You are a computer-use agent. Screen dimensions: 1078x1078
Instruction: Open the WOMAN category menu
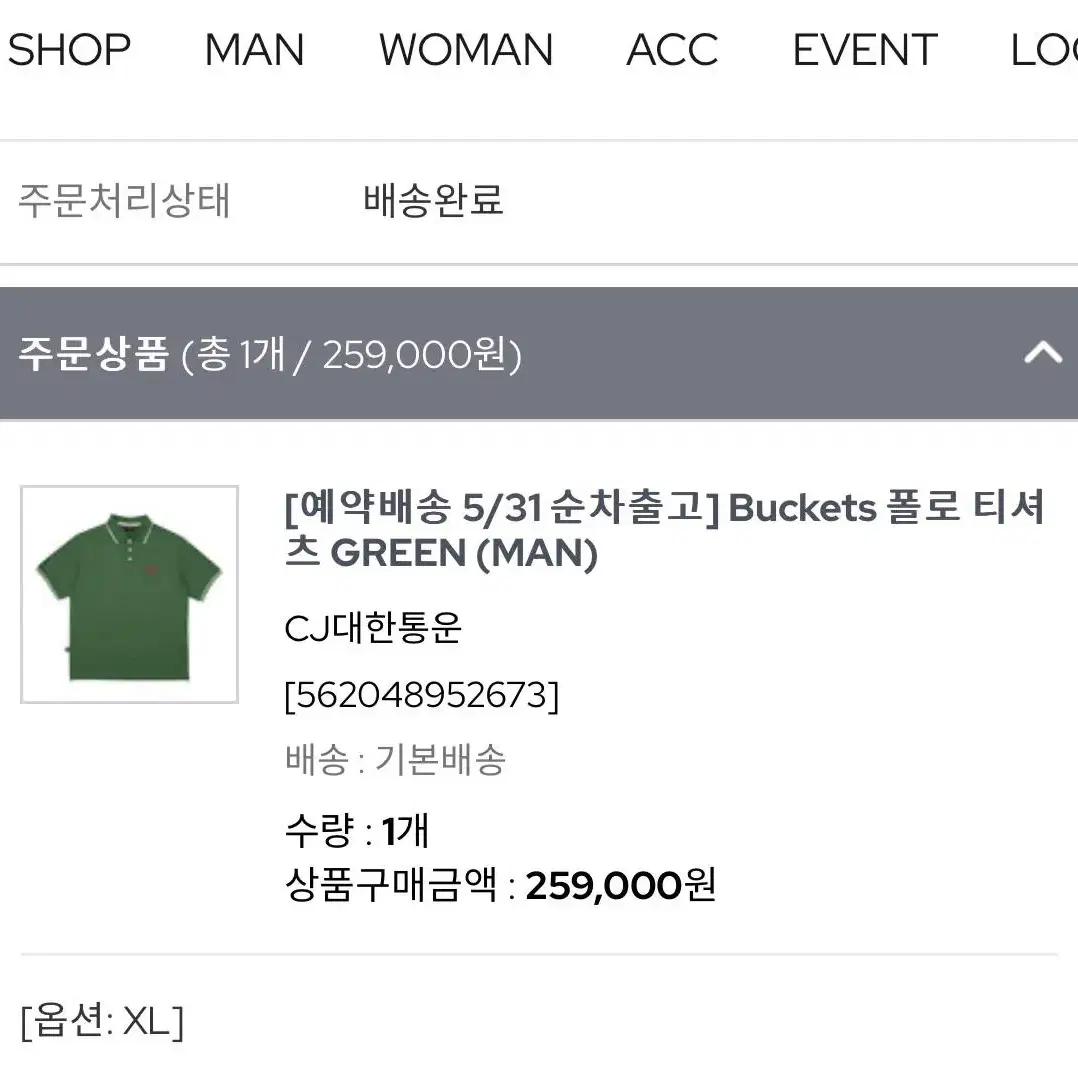pyautogui.click(x=466, y=50)
